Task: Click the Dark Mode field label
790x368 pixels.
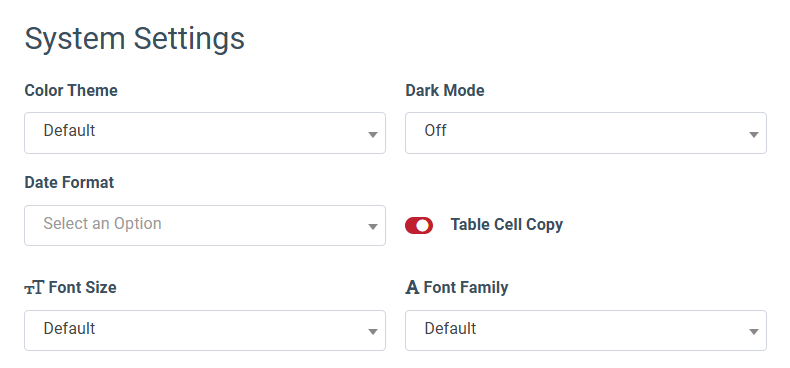Action: click(445, 91)
